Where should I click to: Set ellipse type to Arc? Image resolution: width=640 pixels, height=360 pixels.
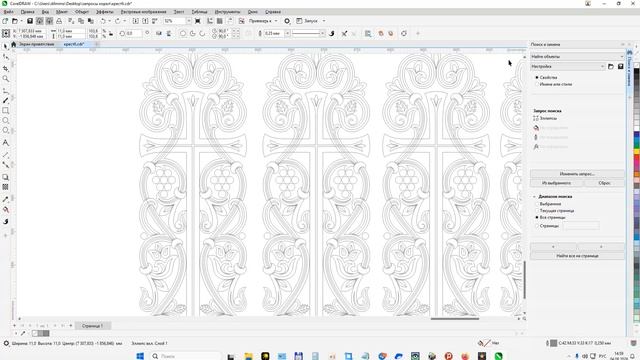point(202,33)
